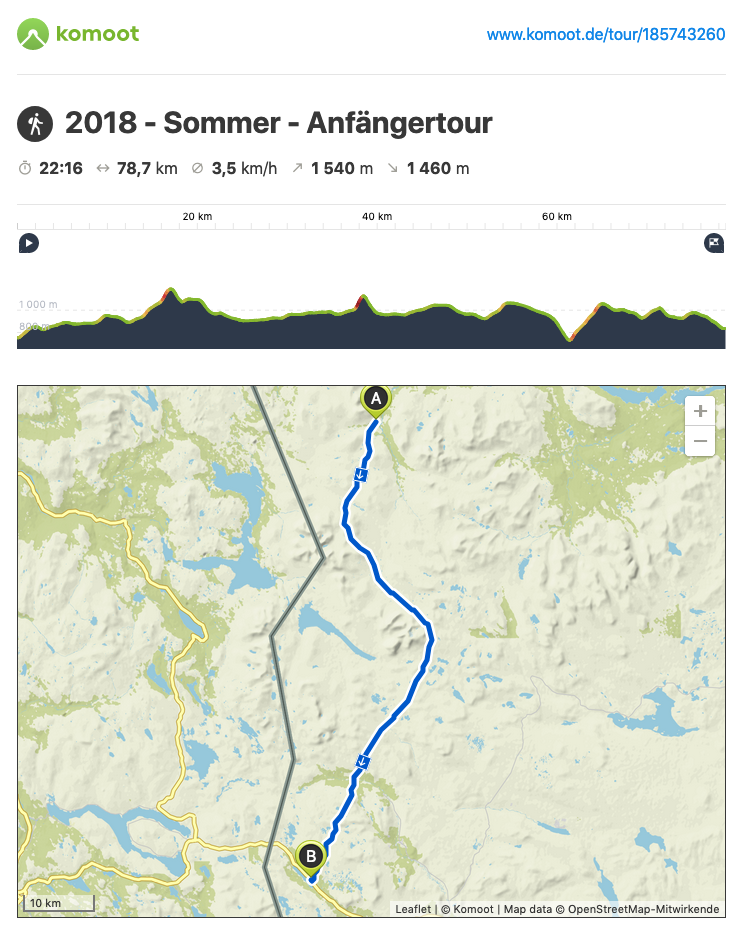
Task: Click the lower route direction arrow
Action: [x=362, y=761]
